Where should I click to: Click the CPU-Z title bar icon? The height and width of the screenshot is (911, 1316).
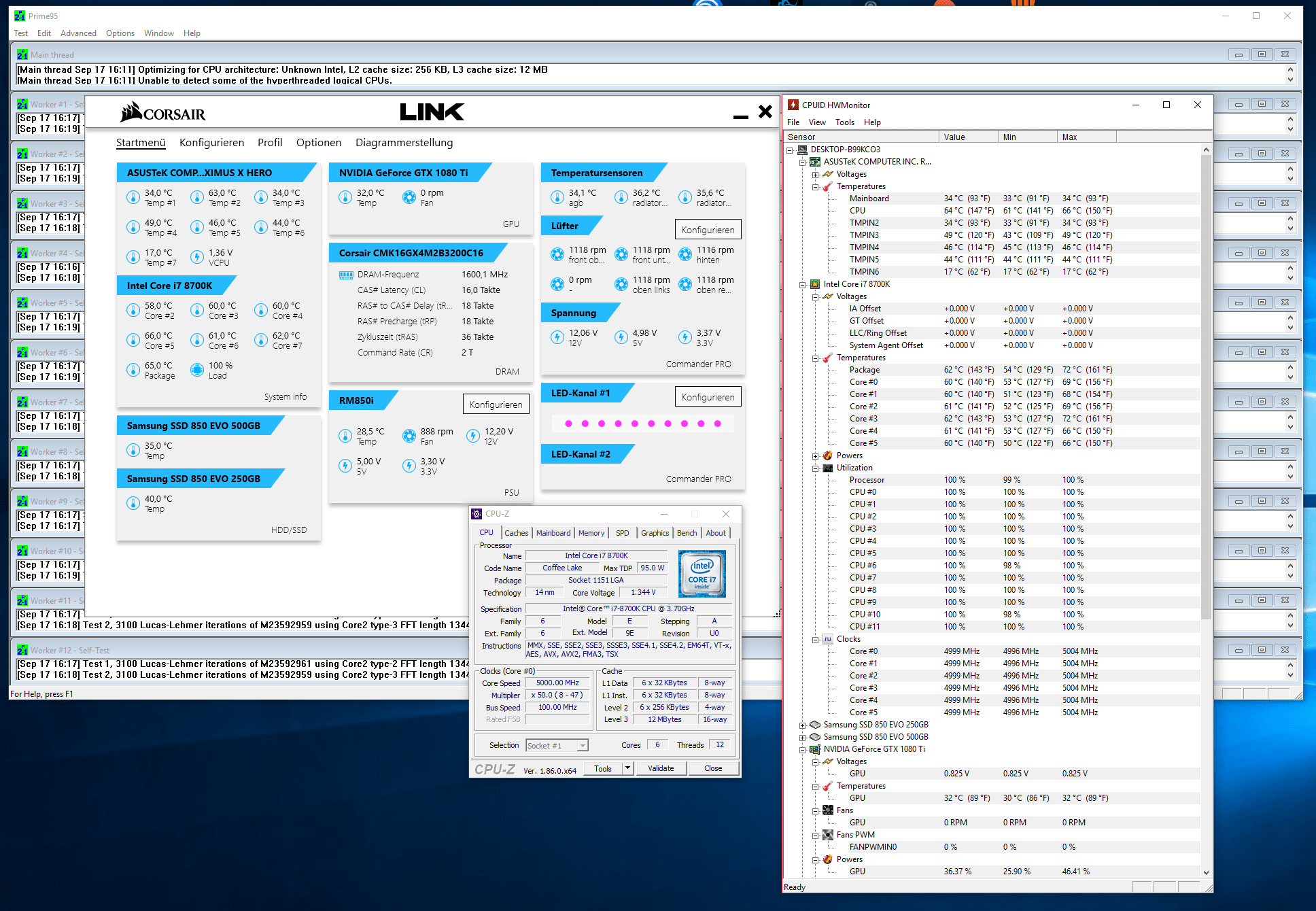pos(477,514)
